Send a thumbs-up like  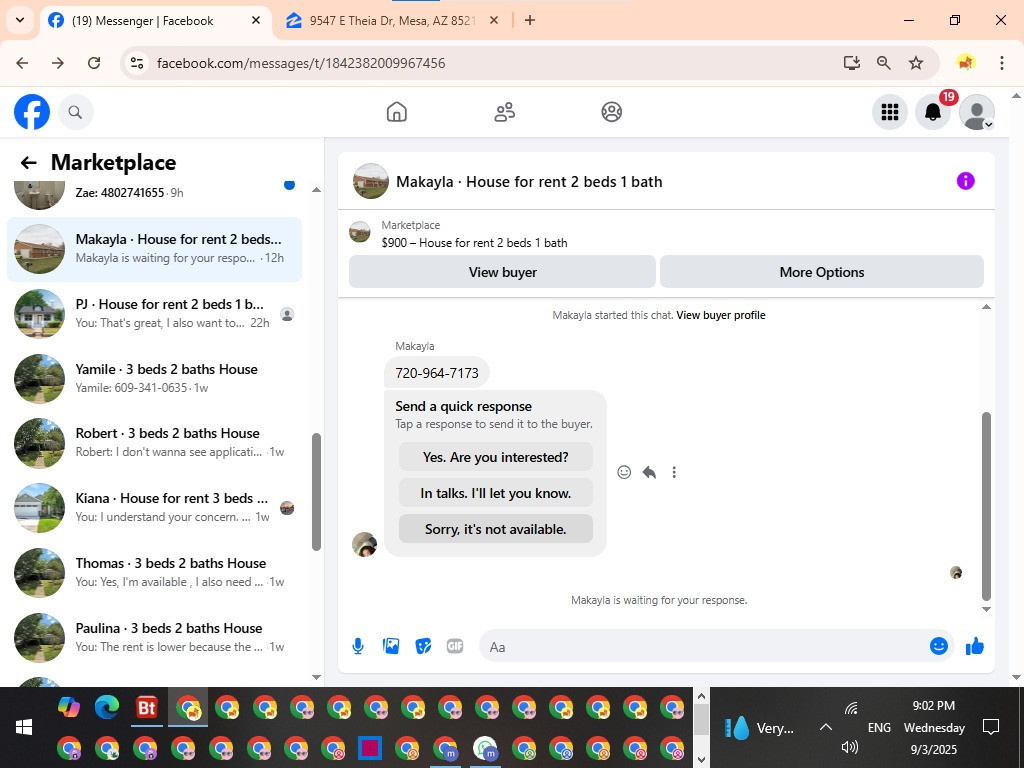pos(975,646)
